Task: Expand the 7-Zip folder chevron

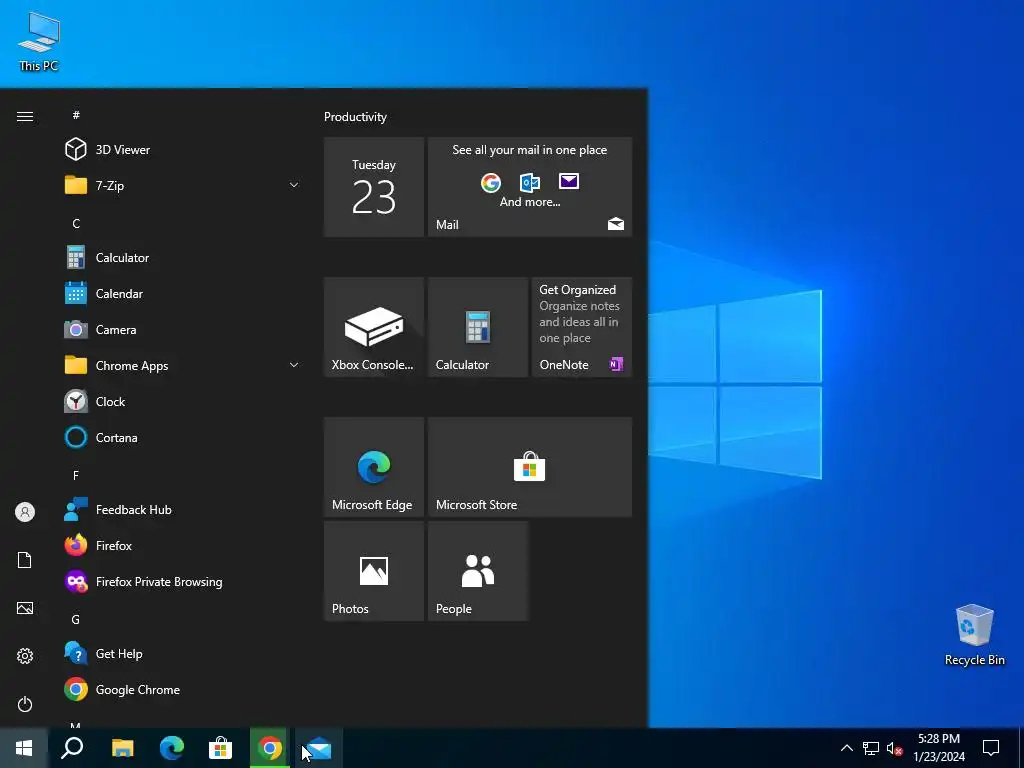Action: coord(294,185)
